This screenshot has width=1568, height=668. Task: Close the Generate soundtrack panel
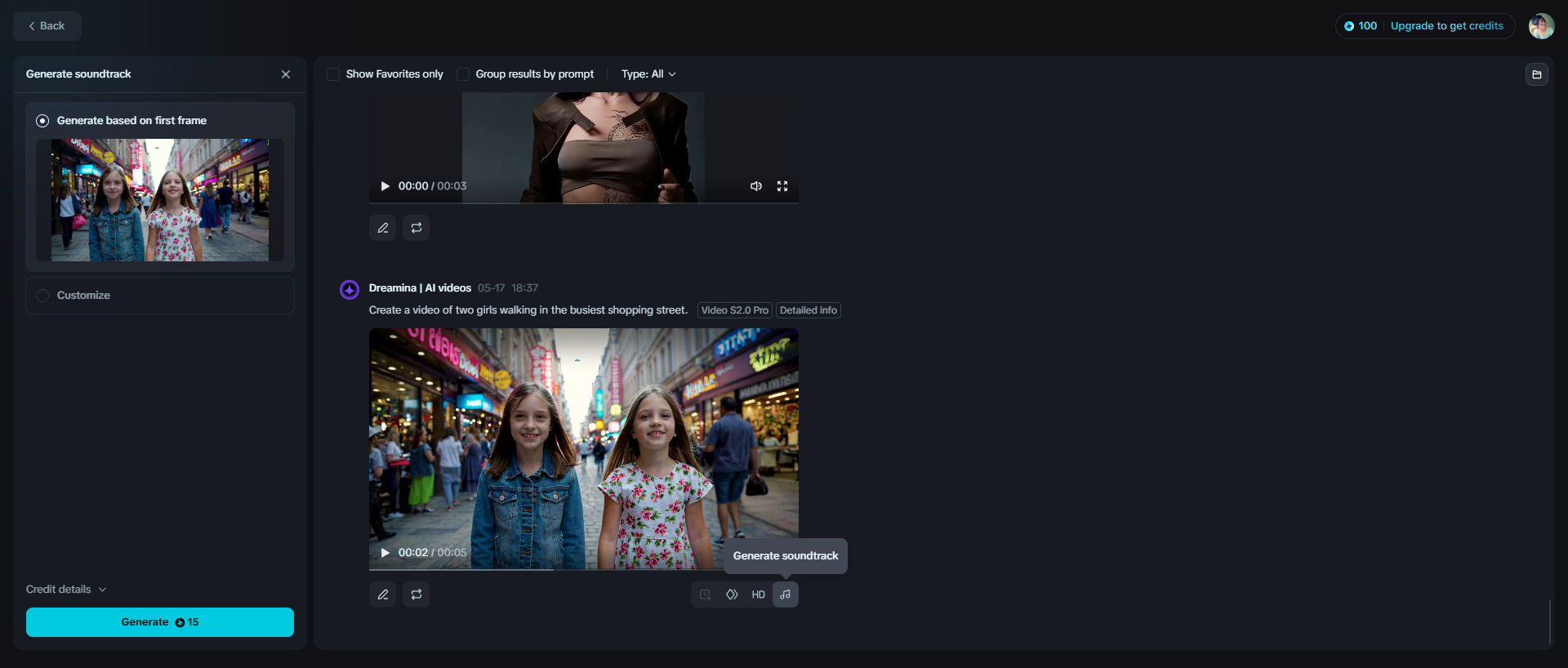point(286,74)
